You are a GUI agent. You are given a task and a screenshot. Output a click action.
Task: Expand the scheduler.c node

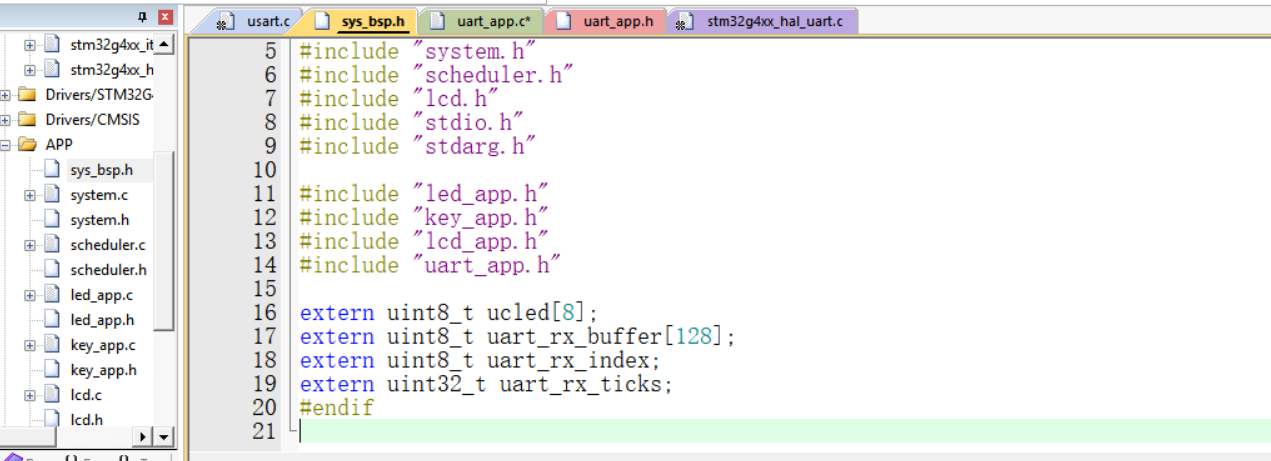coord(30,245)
